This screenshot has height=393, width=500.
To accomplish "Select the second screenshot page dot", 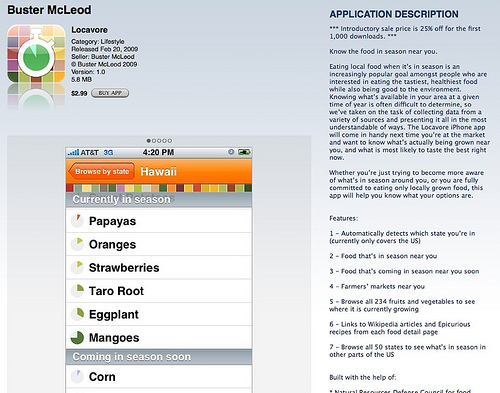I will pyautogui.click(x=154, y=141).
